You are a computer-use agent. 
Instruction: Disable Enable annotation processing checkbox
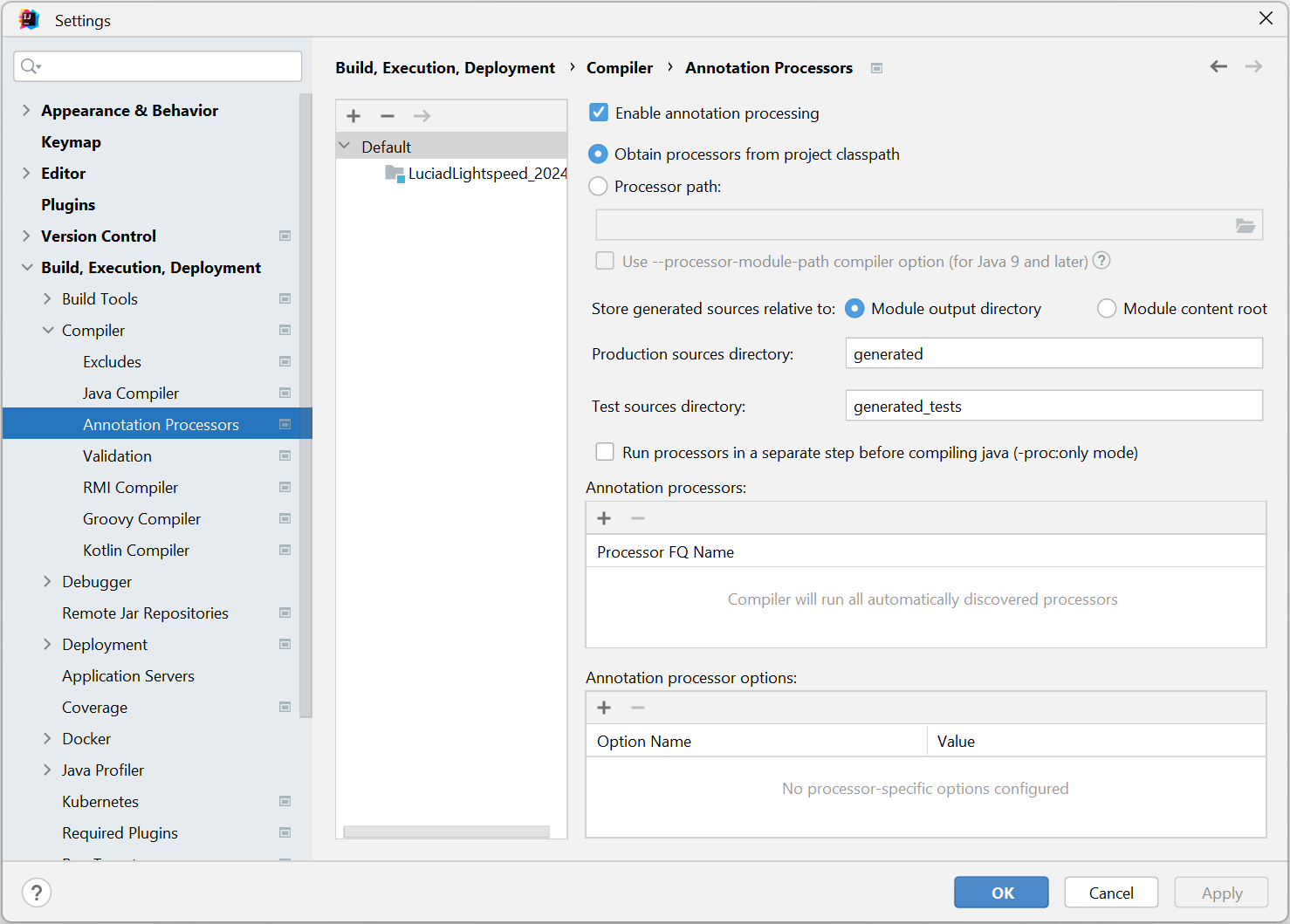[599, 113]
